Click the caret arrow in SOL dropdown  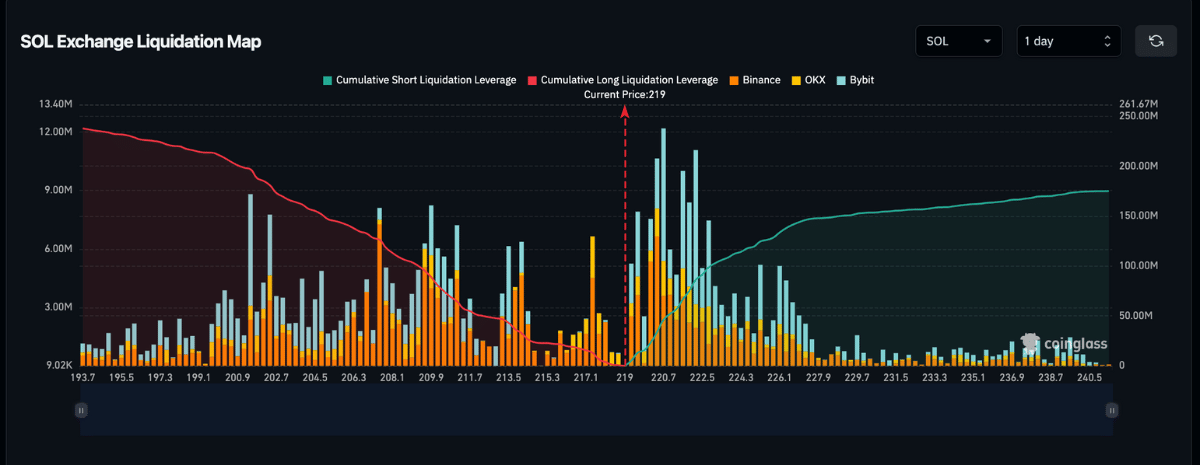(988, 41)
